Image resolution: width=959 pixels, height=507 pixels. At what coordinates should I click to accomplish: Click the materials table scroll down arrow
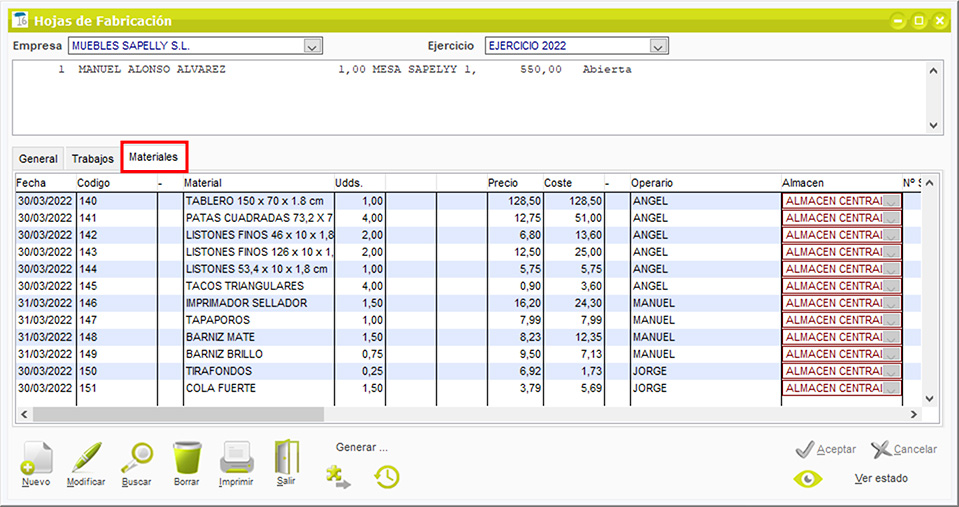[930, 399]
